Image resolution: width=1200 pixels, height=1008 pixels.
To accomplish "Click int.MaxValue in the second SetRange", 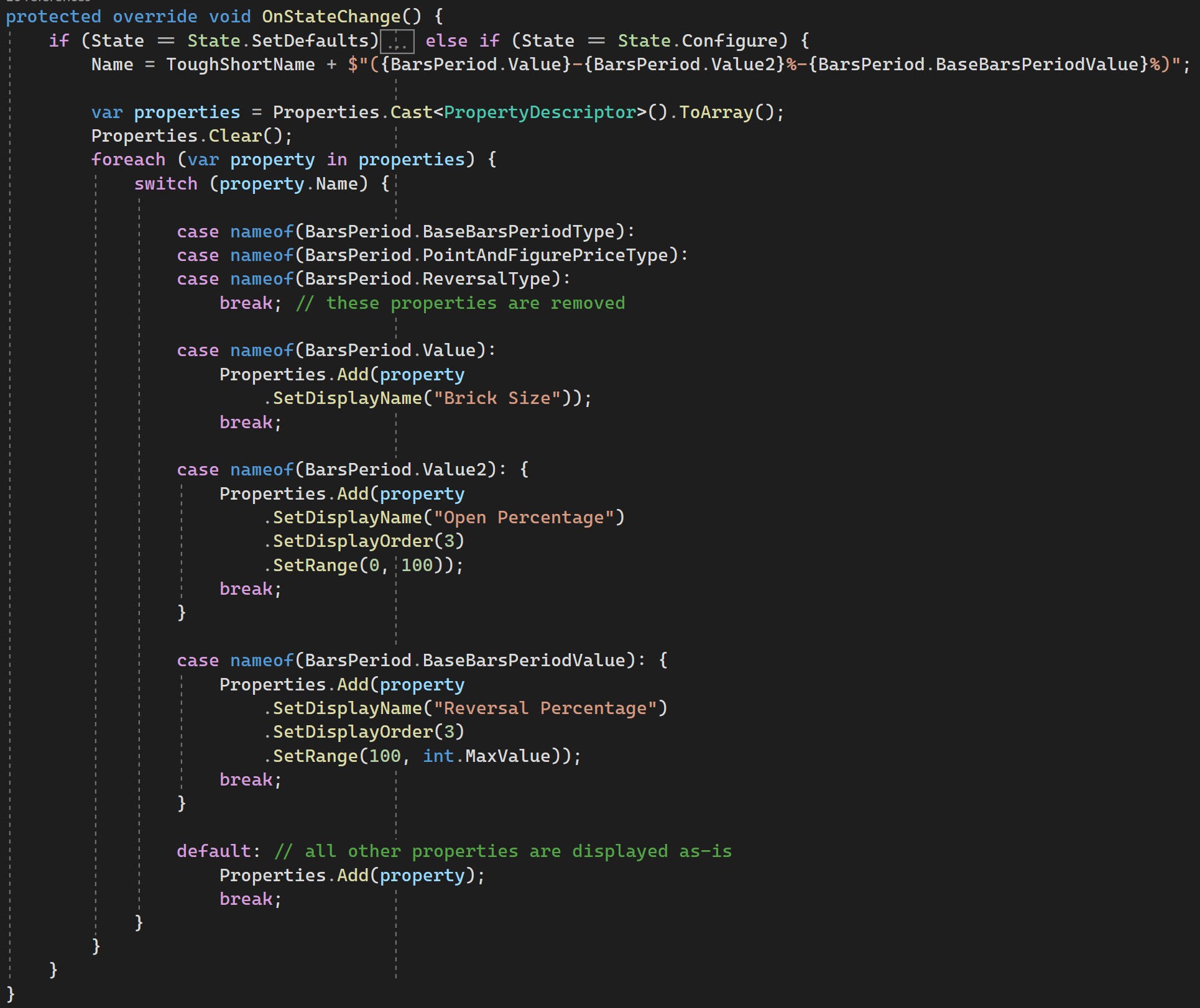I will 486,756.
